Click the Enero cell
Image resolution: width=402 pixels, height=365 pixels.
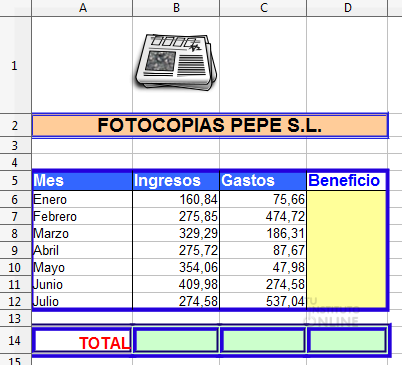click(82, 199)
